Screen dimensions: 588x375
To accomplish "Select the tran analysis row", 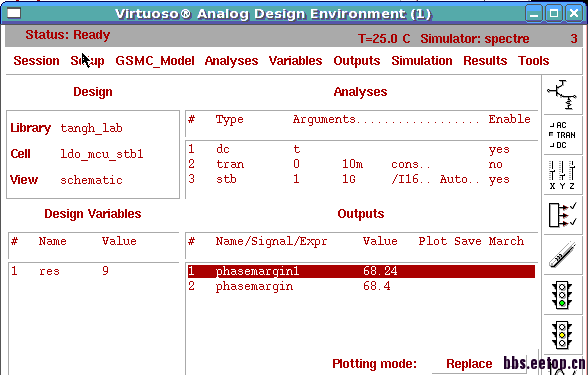I will tap(362, 164).
